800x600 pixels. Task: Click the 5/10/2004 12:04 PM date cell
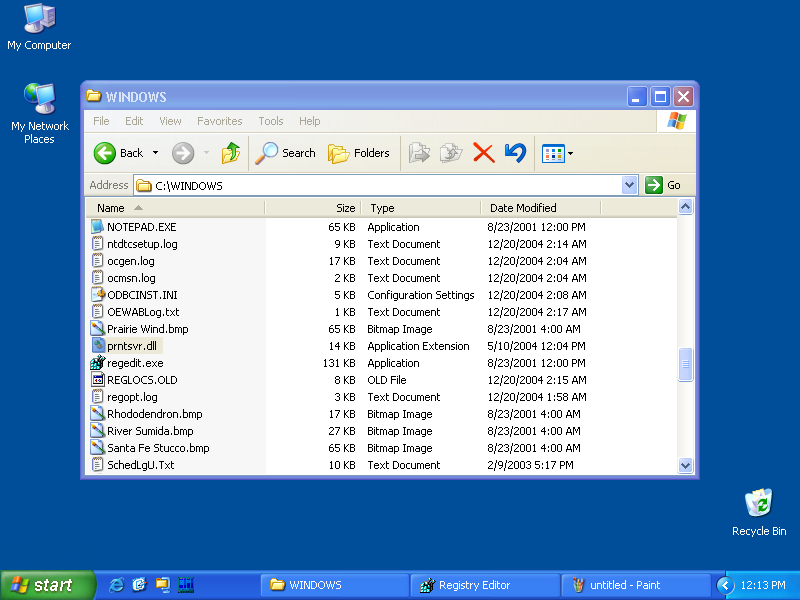(x=536, y=346)
